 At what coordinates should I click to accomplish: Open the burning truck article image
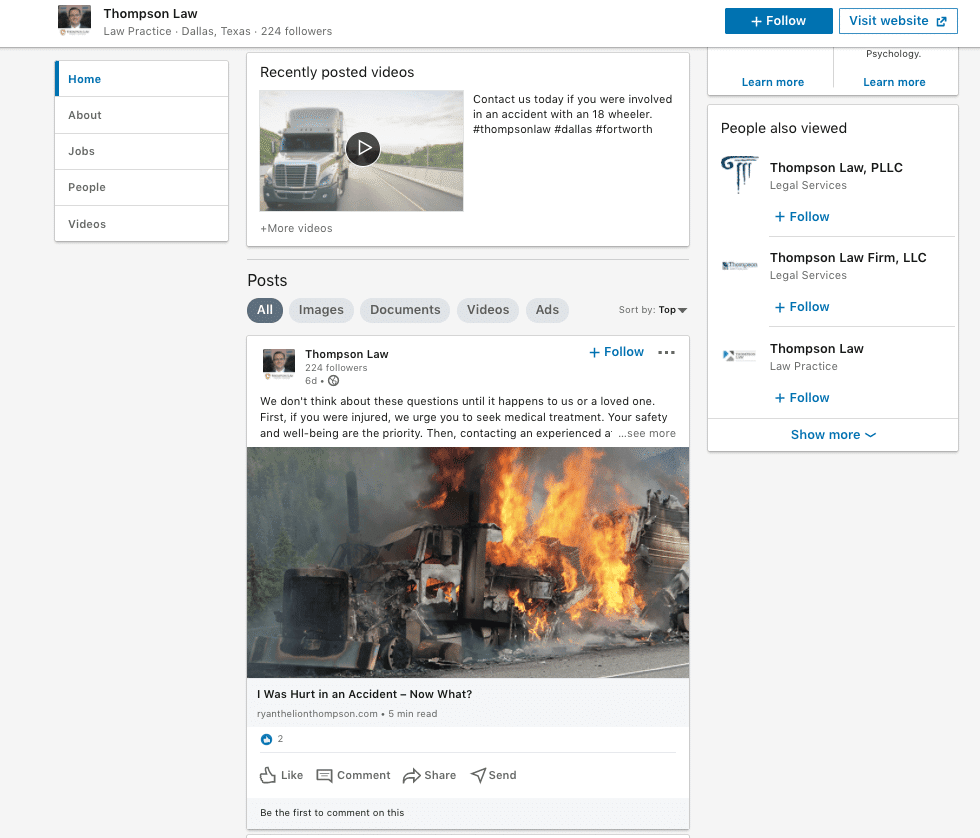click(x=468, y=562)
